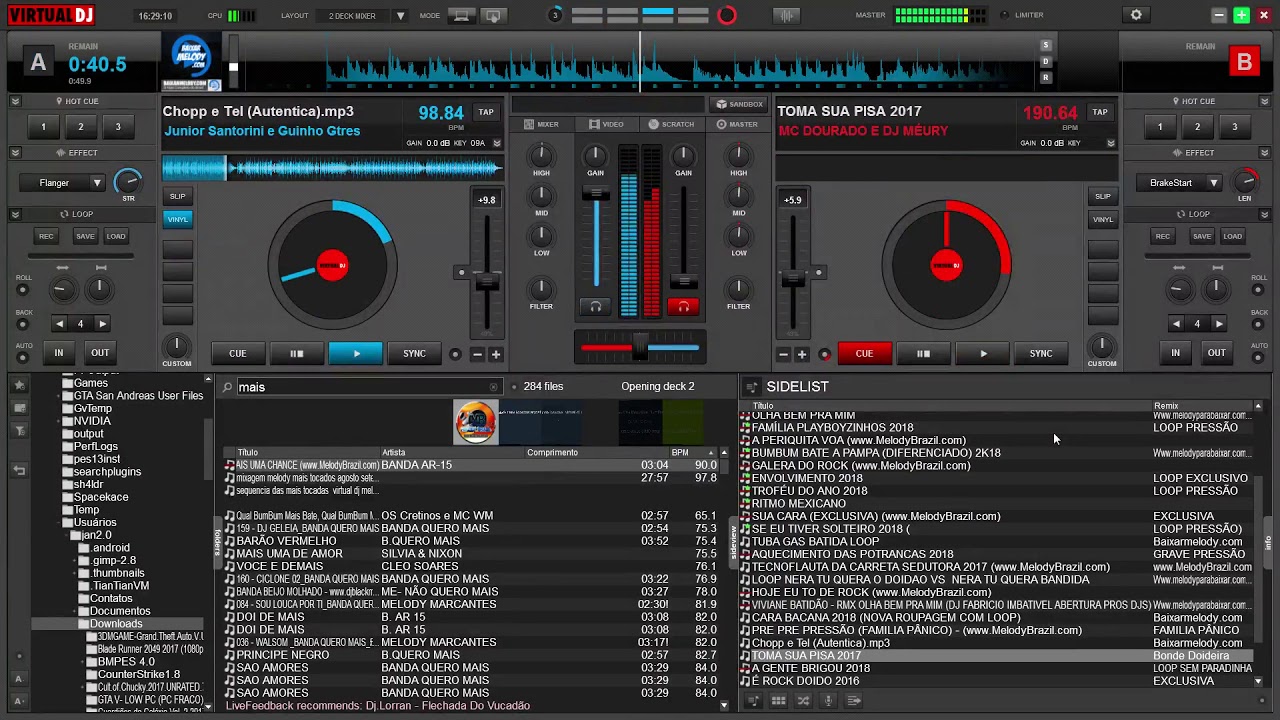Open the vertical folders side tab

click(x=217, y=541)
